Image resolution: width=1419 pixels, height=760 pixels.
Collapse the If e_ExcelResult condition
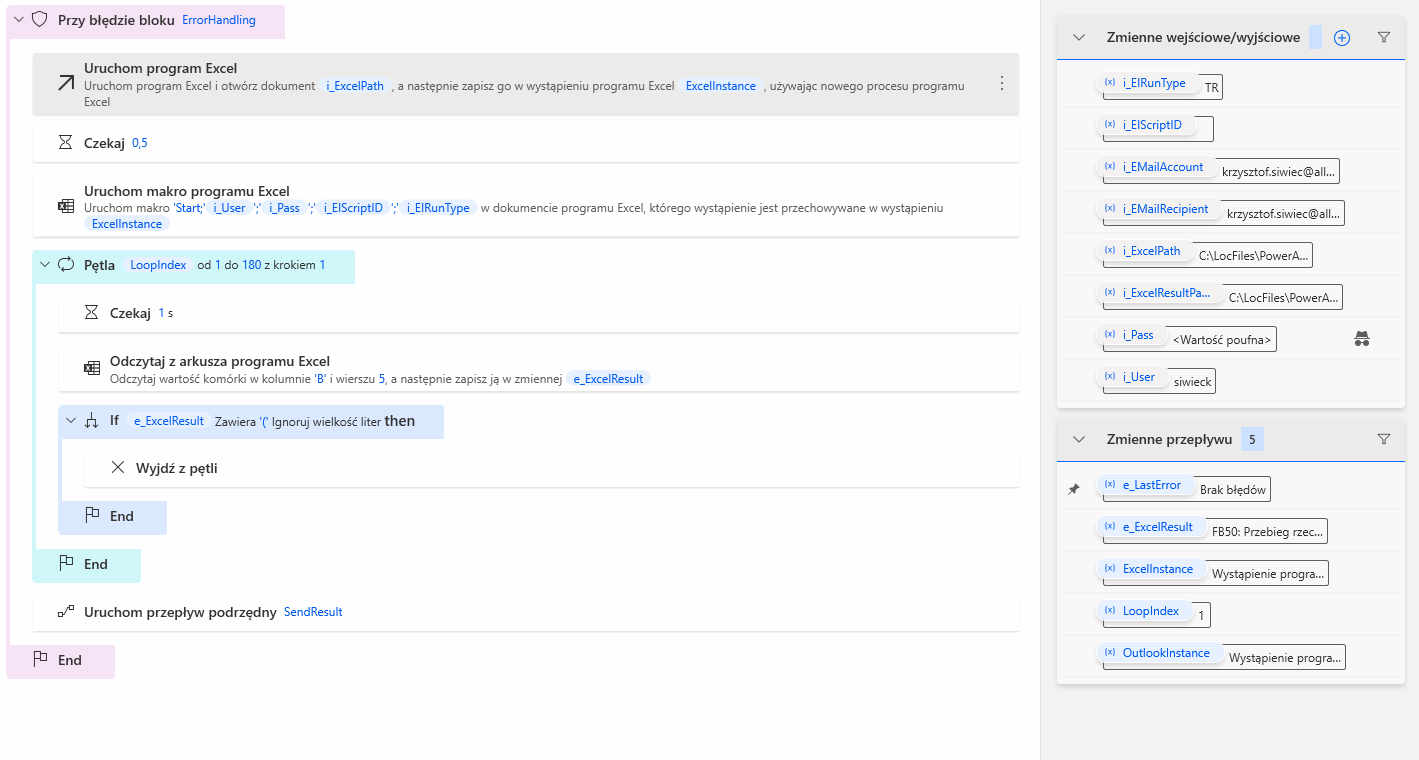coord(70,421)
